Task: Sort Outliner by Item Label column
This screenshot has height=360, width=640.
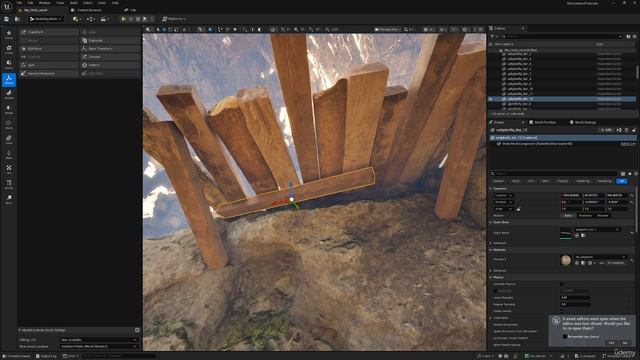Action: [x=504, y=44]
